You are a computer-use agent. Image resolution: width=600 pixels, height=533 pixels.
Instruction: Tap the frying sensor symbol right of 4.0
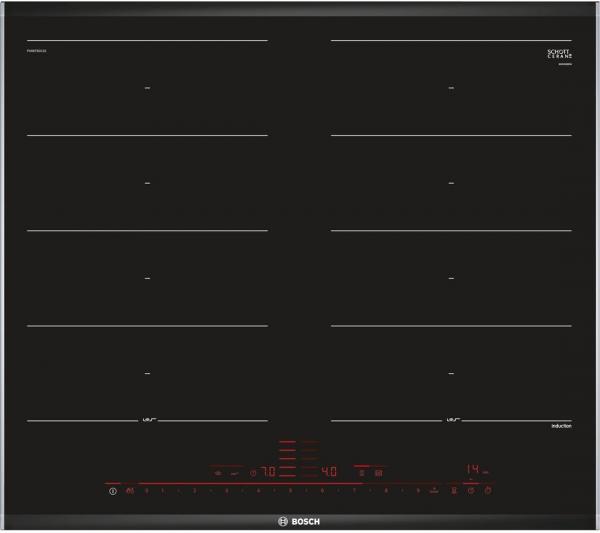tap(379, 473)
